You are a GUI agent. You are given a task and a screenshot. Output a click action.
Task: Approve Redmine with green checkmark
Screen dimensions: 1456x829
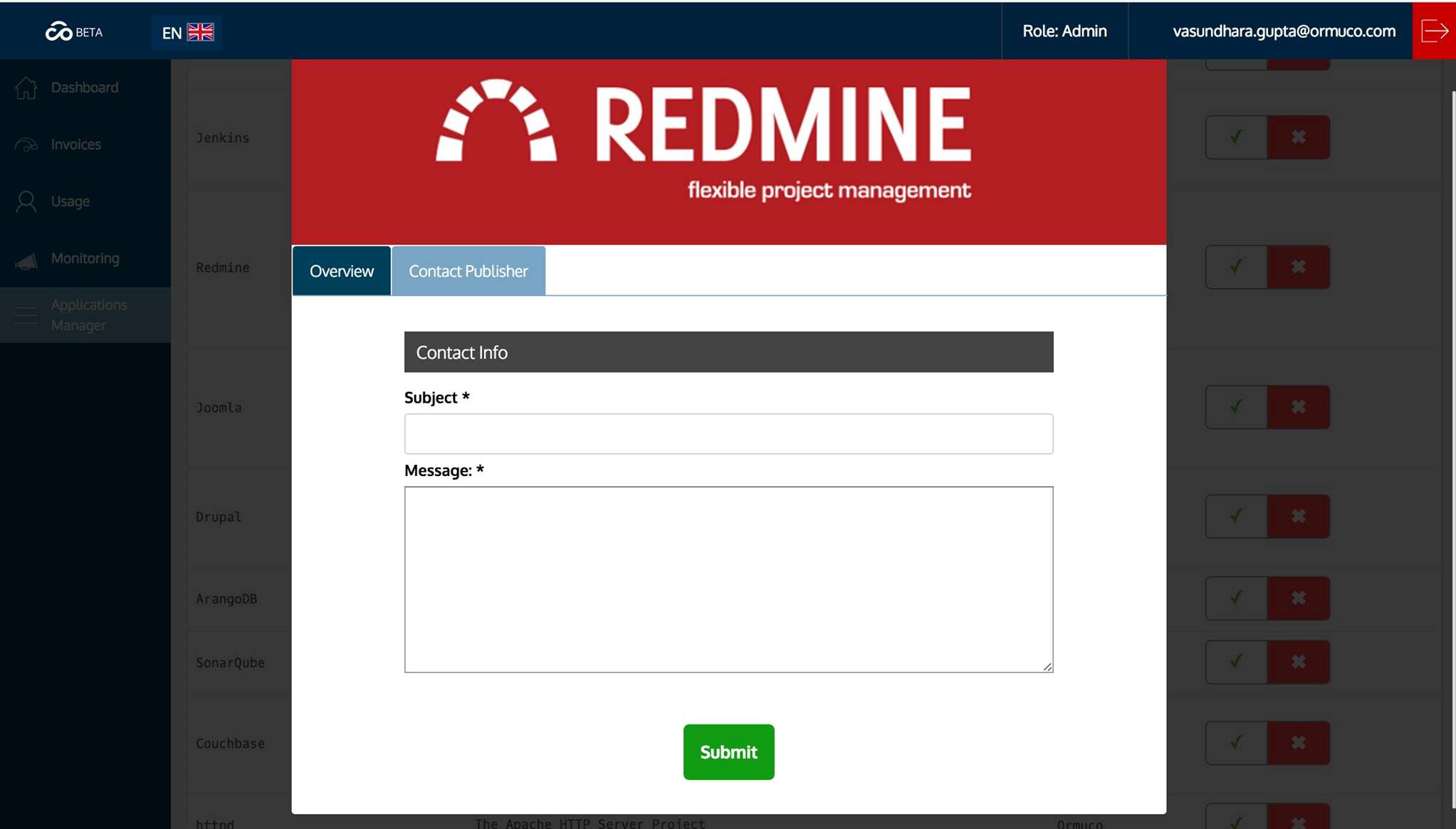[x=1236, y=267]
